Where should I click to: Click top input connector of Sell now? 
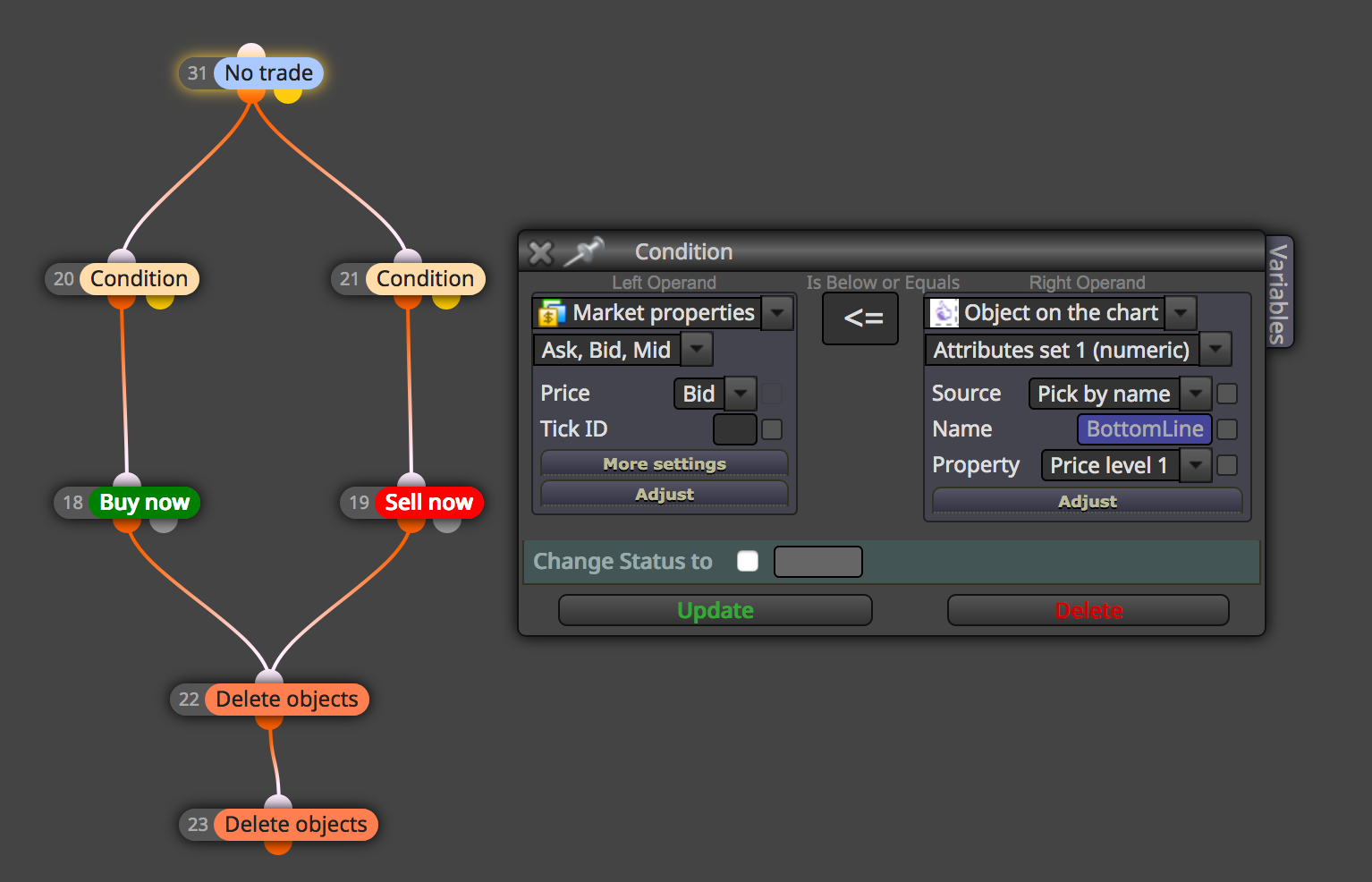pyautogui.click(x=411, y=480)
